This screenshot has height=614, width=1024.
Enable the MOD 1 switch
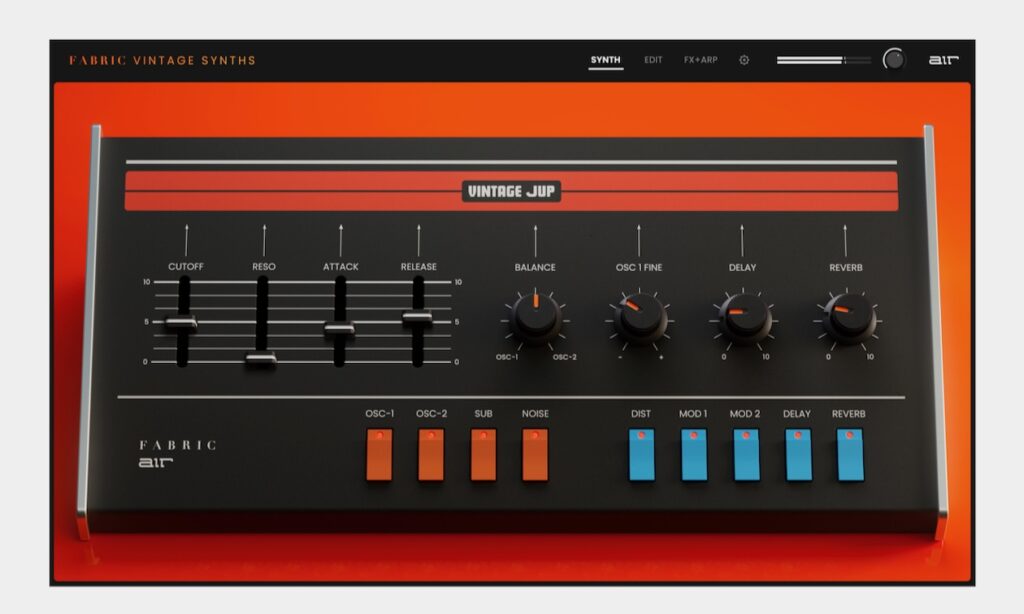[x=692, y=455]
